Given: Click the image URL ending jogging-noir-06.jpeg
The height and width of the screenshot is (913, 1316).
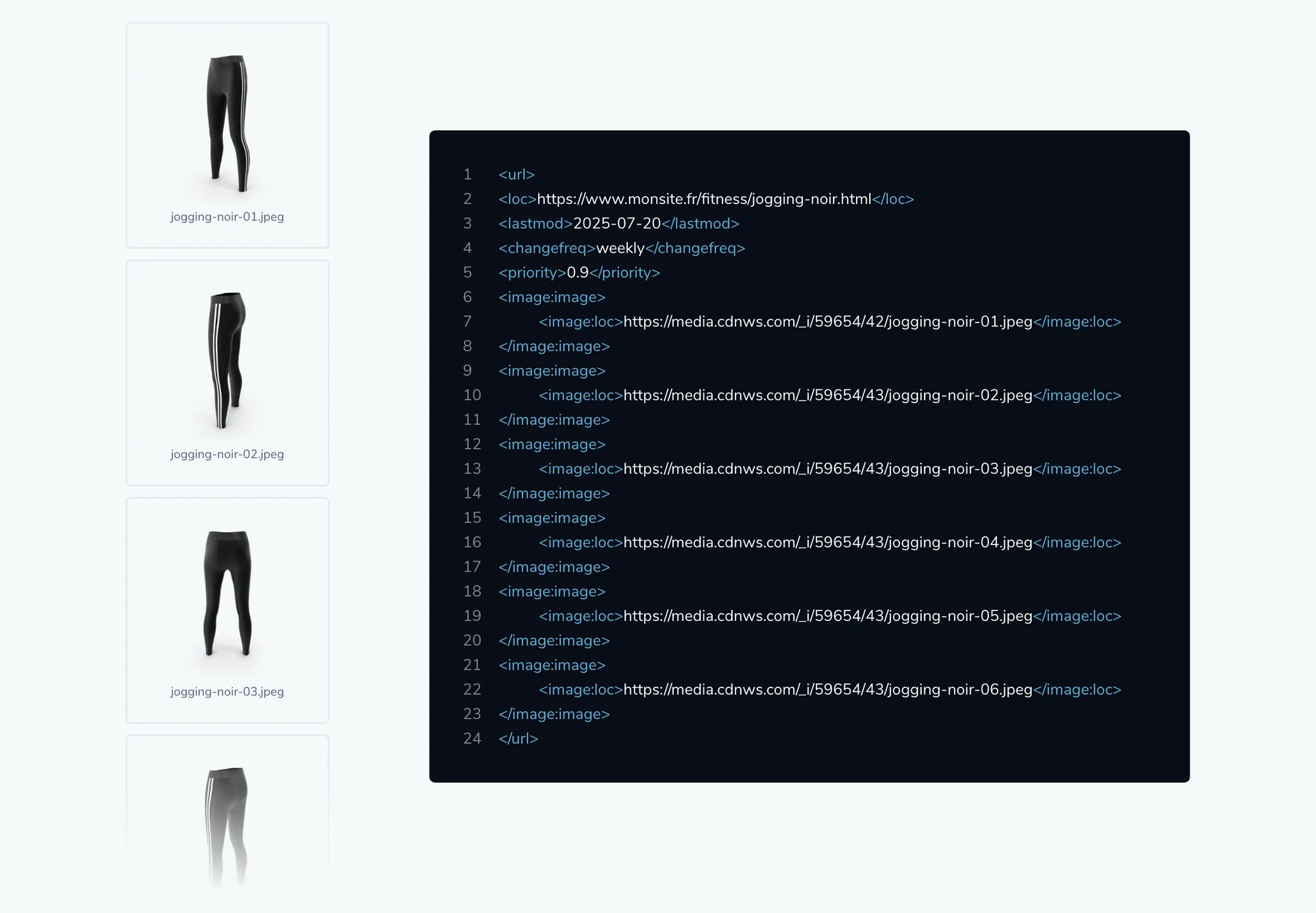Looking at the screenshot, I should coord(828,690).
